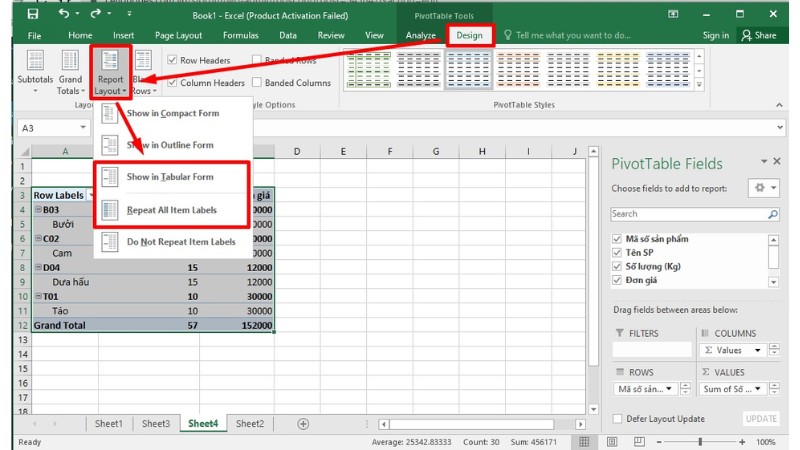Image resolution: width=800 pixels, height=450 pixels.
Task: Open the Grand Totals button
Action: 70,72
